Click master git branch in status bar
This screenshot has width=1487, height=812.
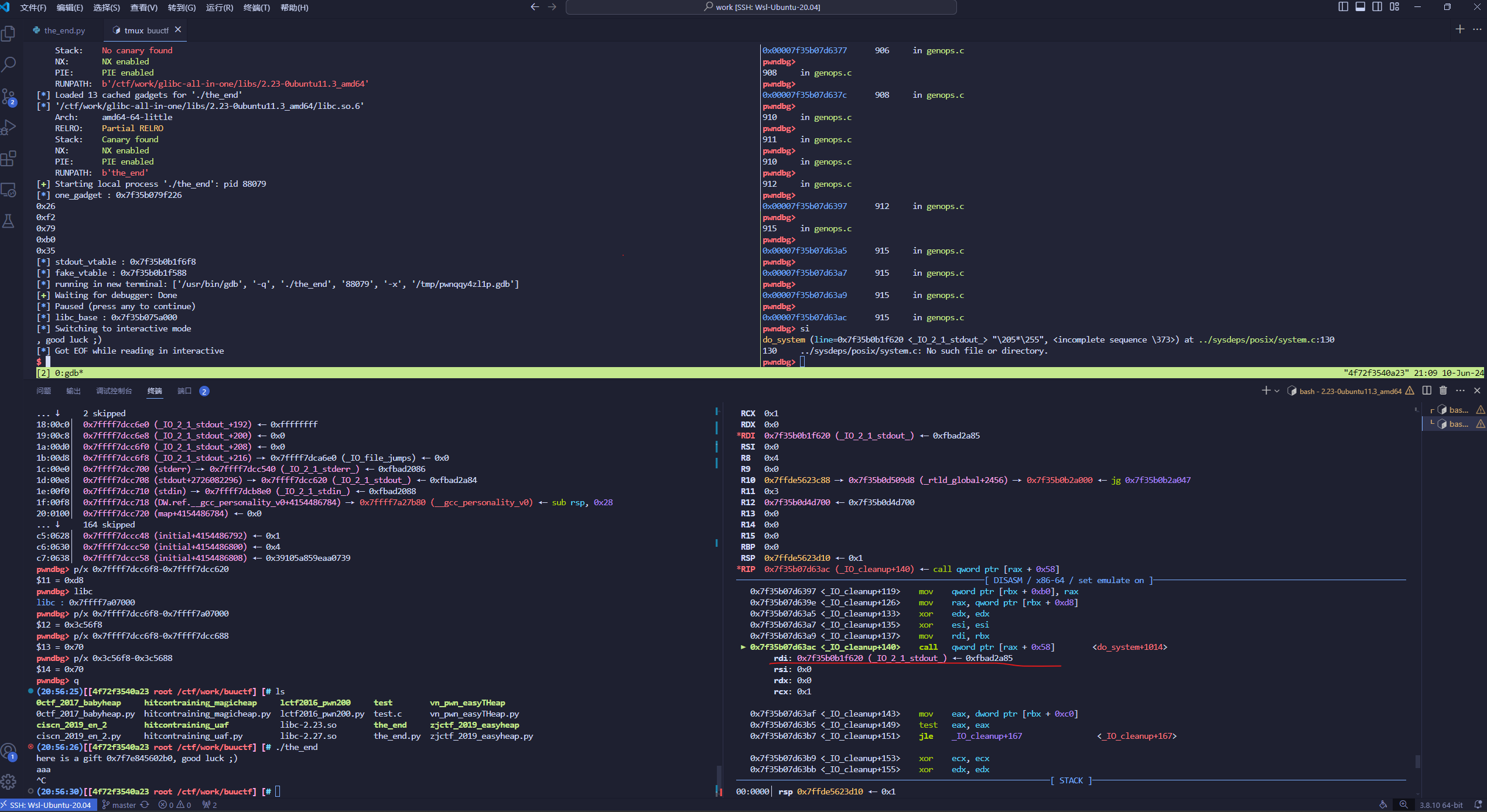click(x=119, y=805)
